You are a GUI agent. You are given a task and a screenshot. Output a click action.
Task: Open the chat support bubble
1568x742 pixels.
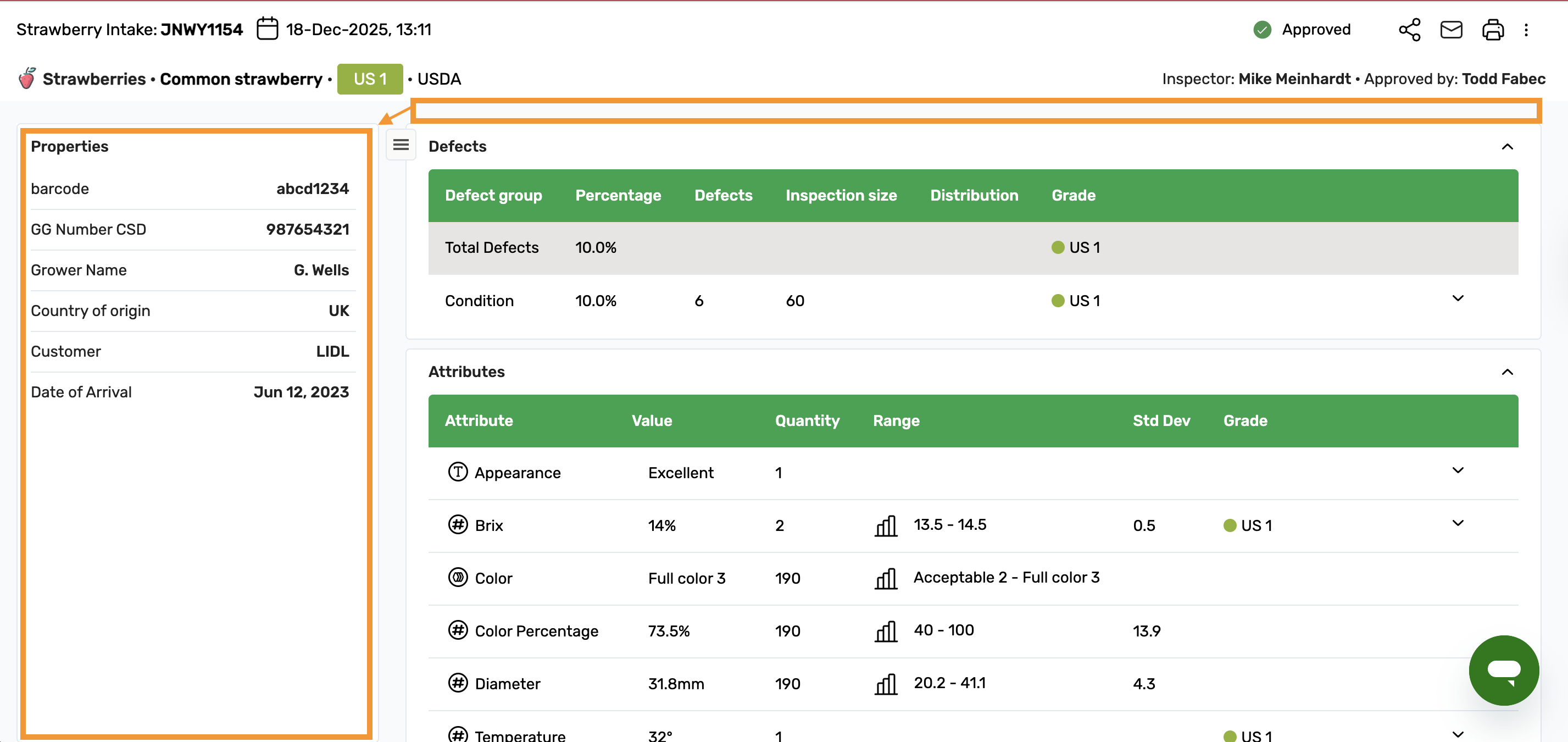[x=1504, y=670]
